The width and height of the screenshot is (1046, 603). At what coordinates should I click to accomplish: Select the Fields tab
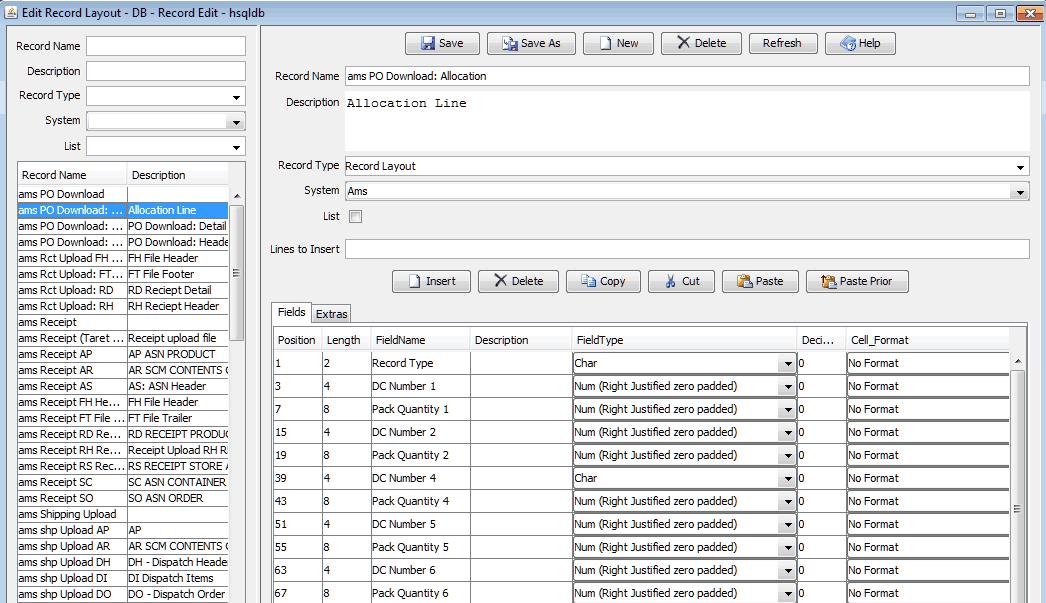click(x=292, y=312)
